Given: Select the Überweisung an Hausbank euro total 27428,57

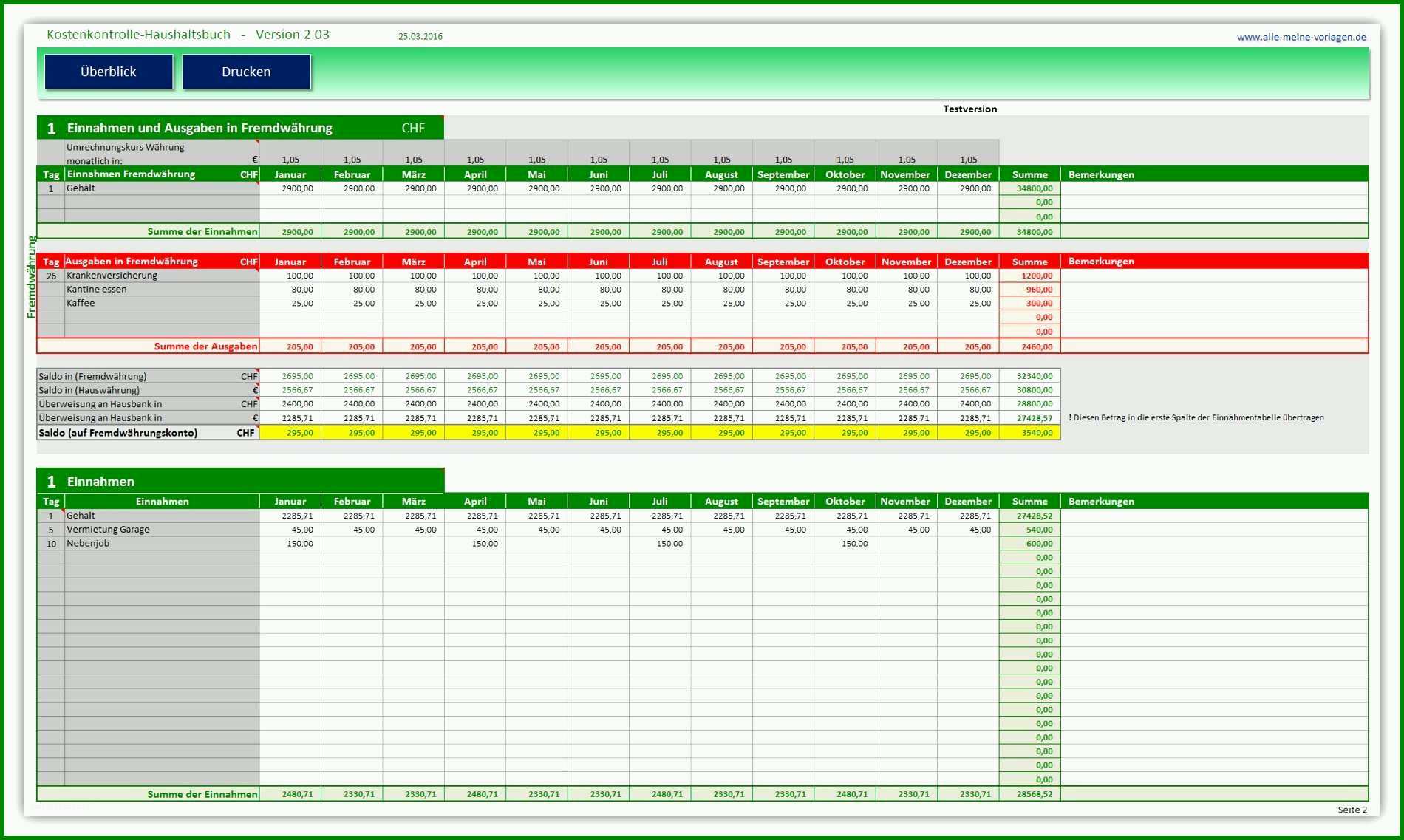Looking at the screenshot, I should pos(1029,418).
